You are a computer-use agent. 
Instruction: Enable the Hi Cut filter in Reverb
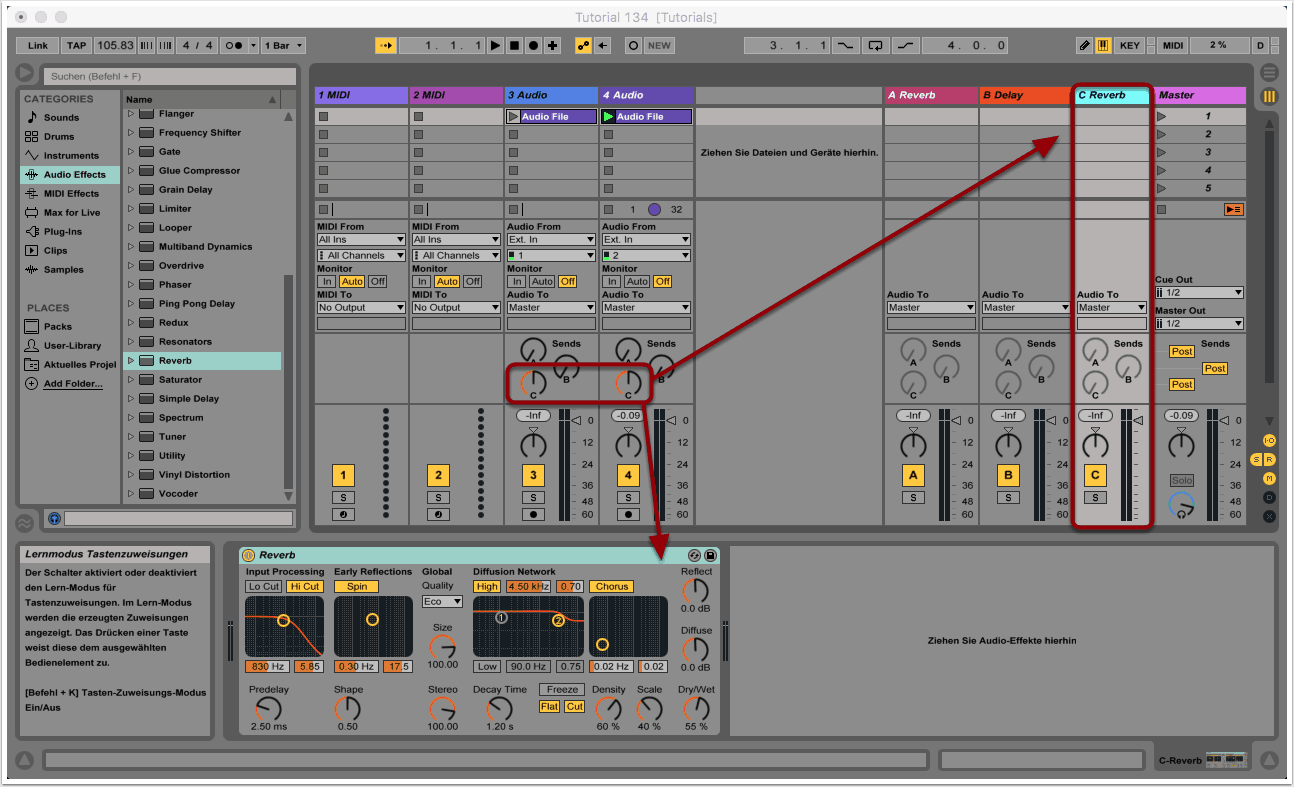pyautogui.click(x=305, y=587)
